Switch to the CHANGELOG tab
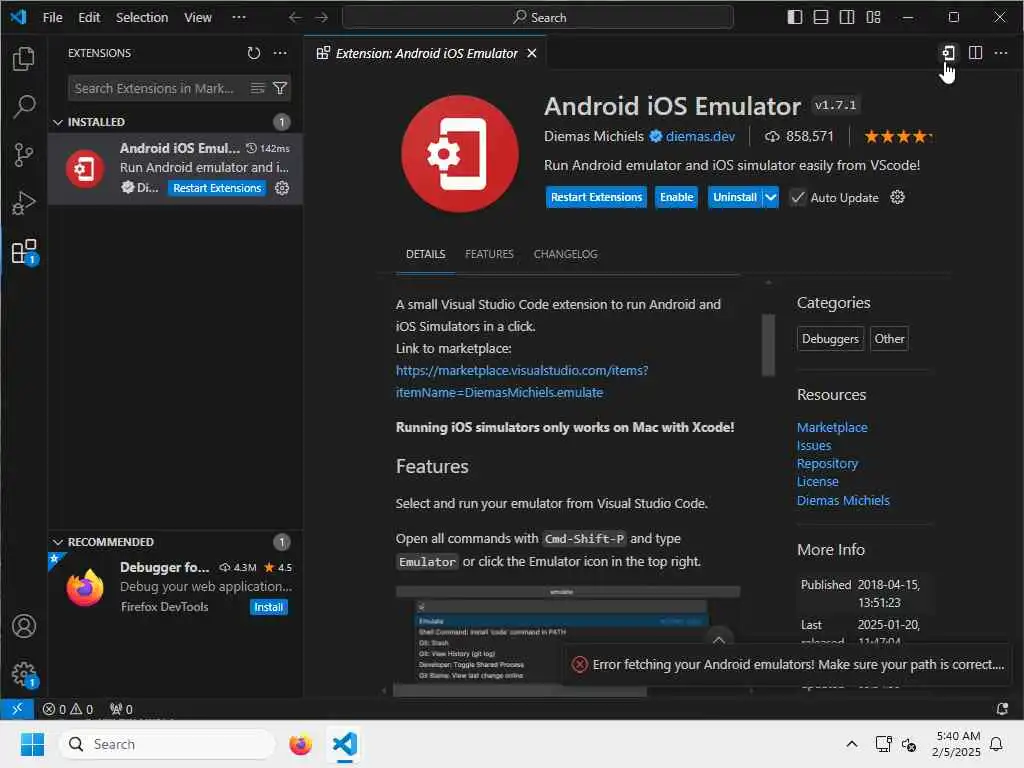 click(x=566, y=254)
